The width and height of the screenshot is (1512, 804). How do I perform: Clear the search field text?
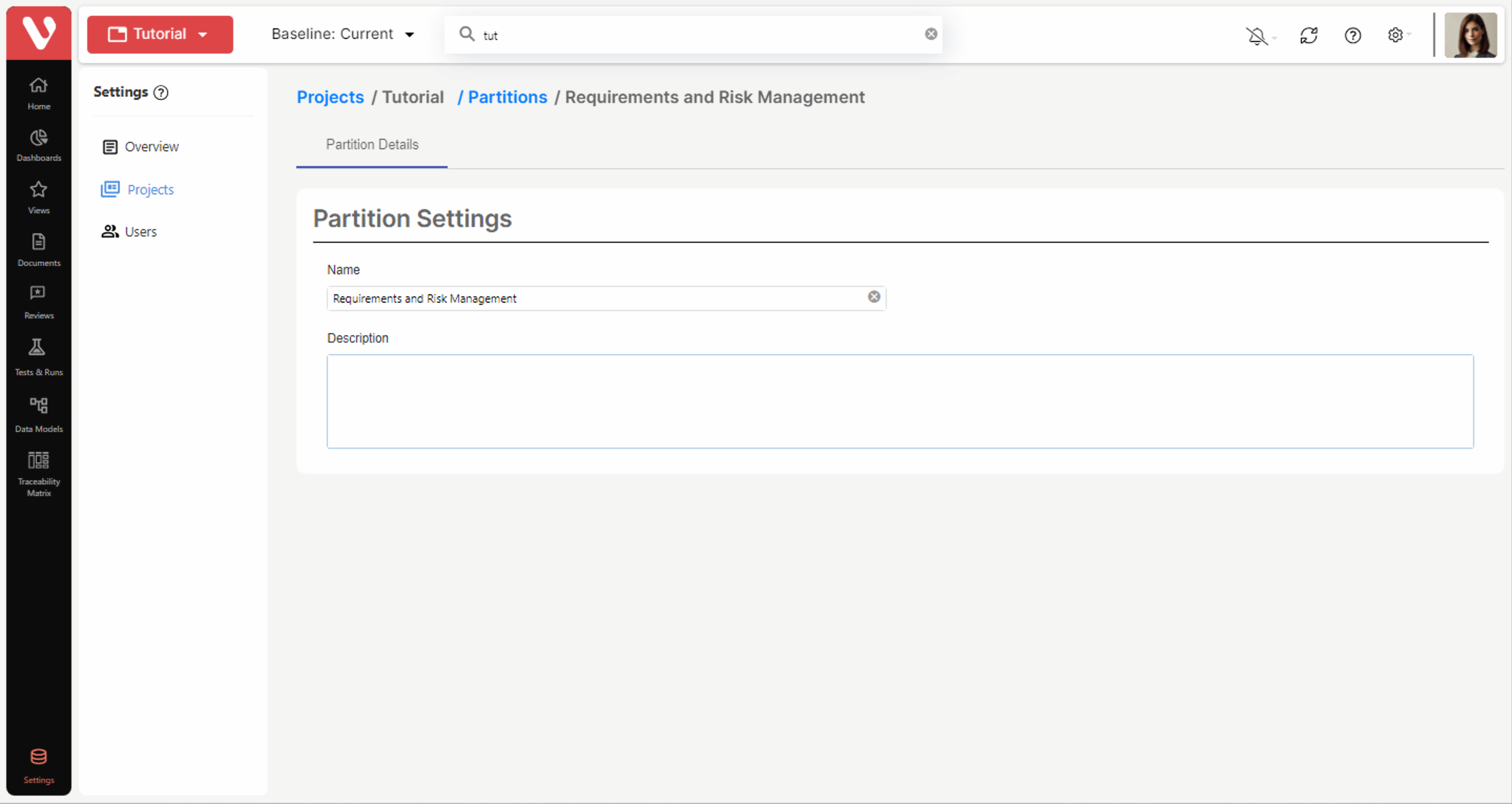click(x=931, y=34)
